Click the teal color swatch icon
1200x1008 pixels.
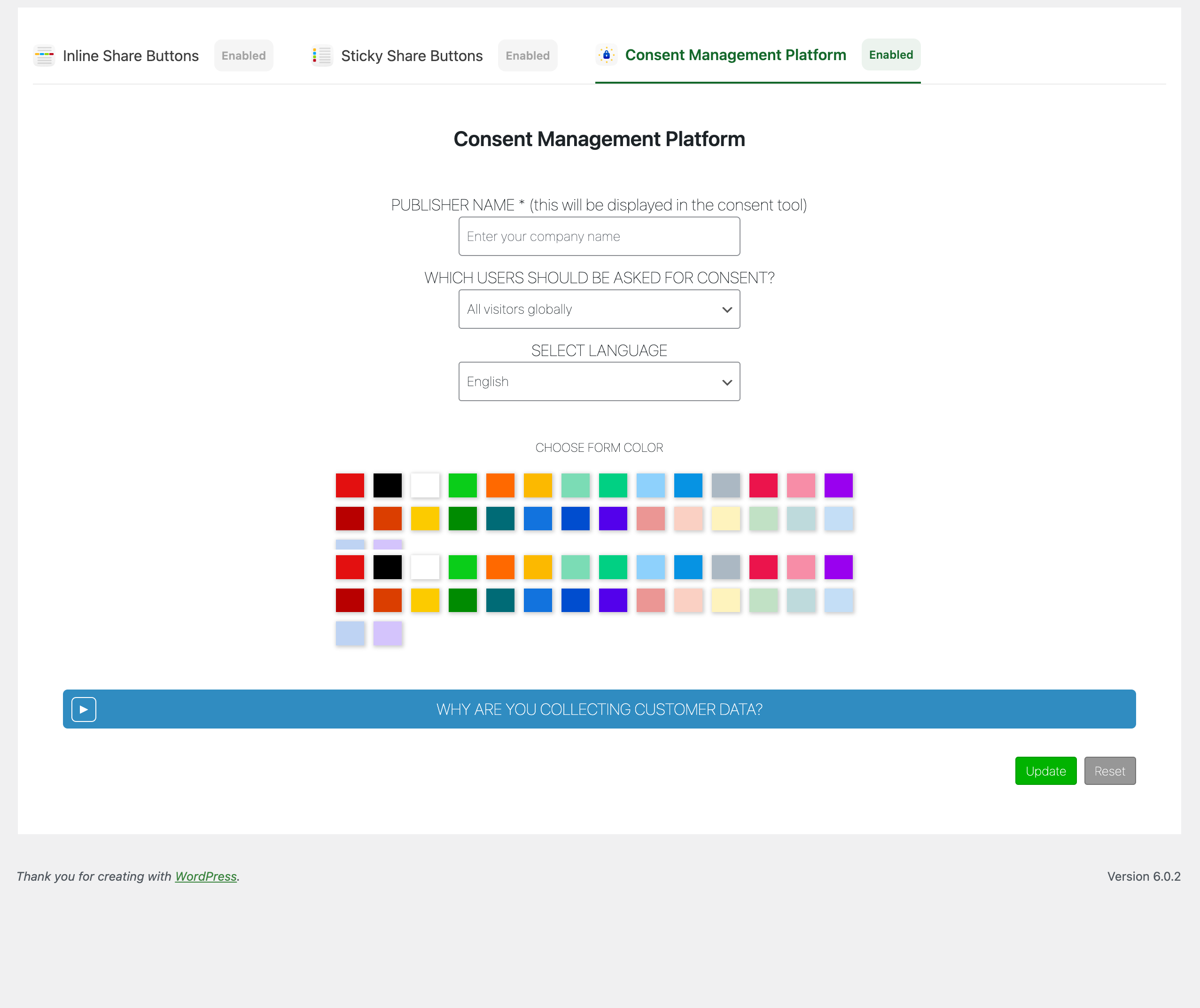pyautogui.click(x=500, y=518)
